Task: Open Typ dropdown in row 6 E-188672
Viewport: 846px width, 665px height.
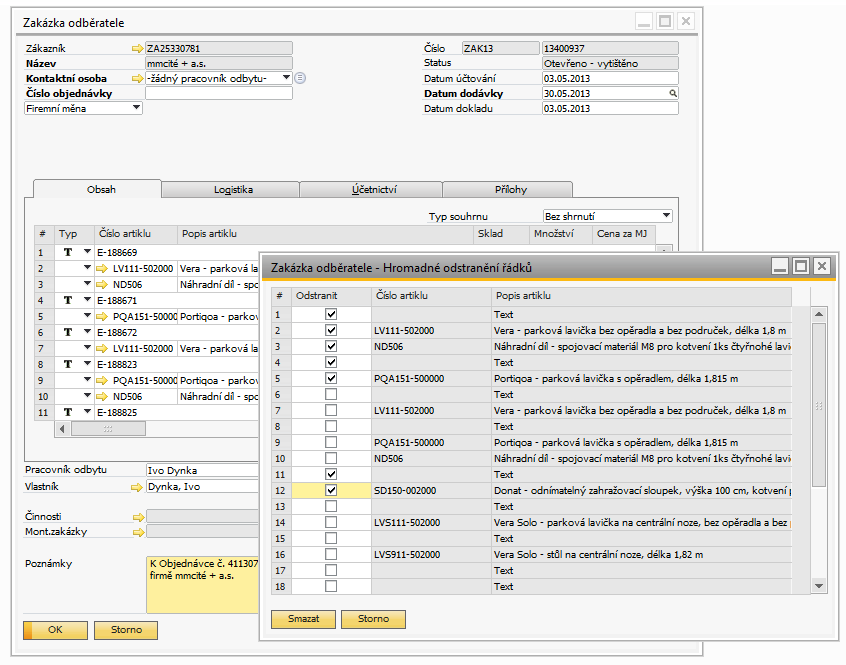Action: point(87,332)
